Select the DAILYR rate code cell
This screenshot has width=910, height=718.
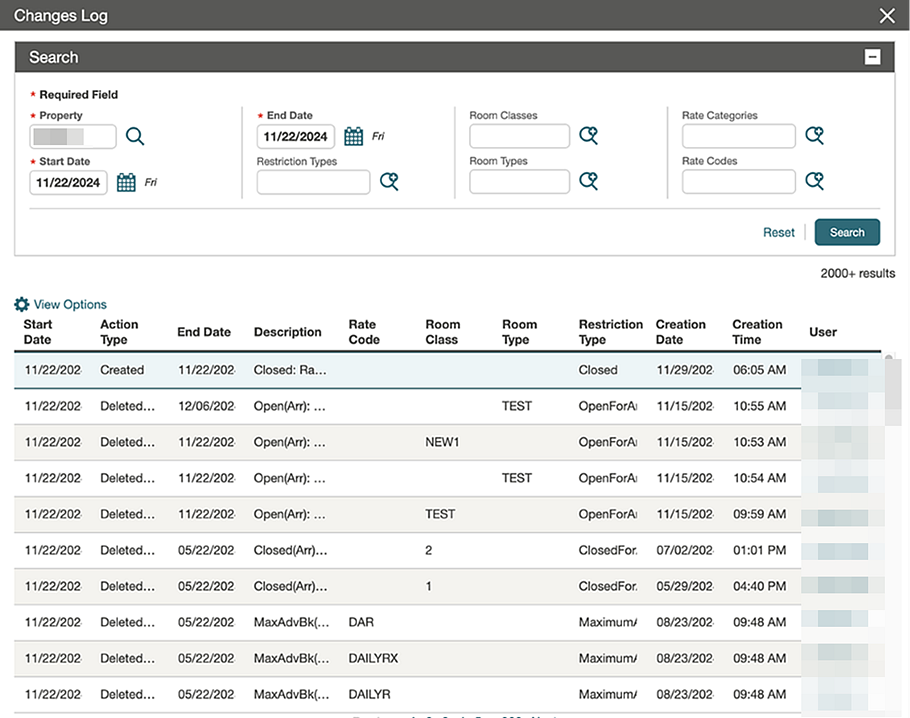(x=369, y=694)
